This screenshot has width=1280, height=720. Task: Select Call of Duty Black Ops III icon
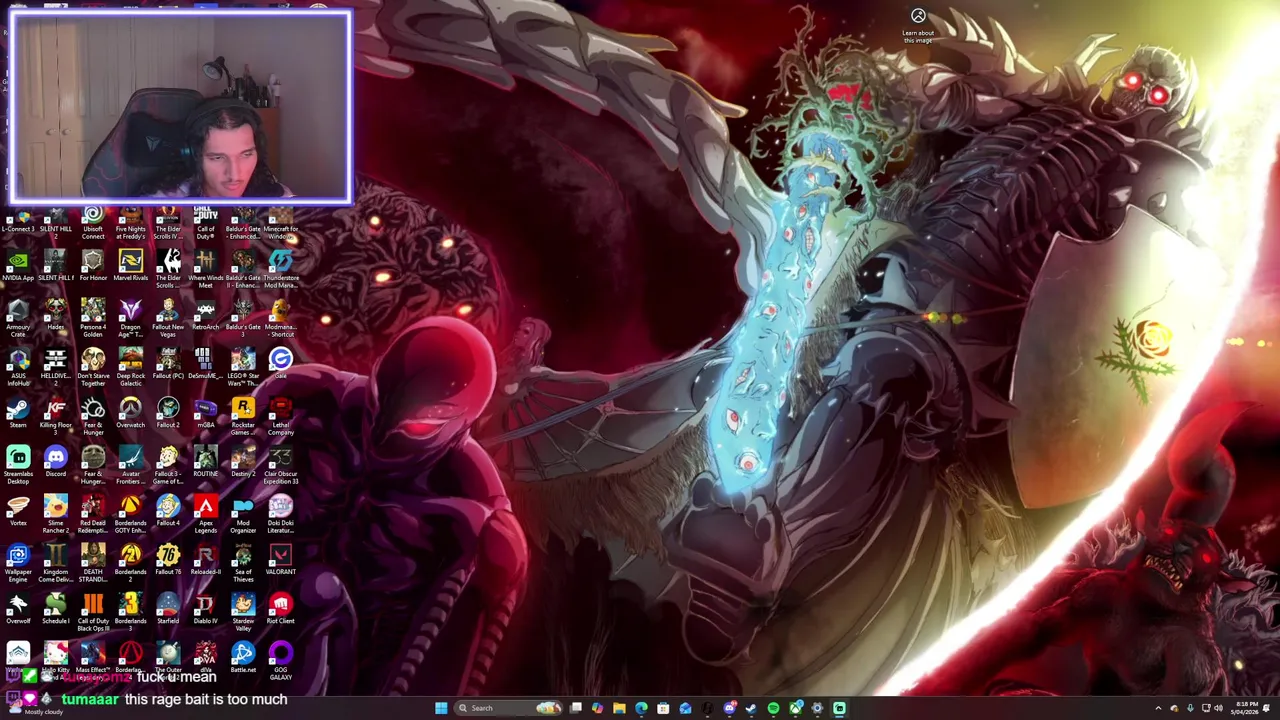point(93,613)
